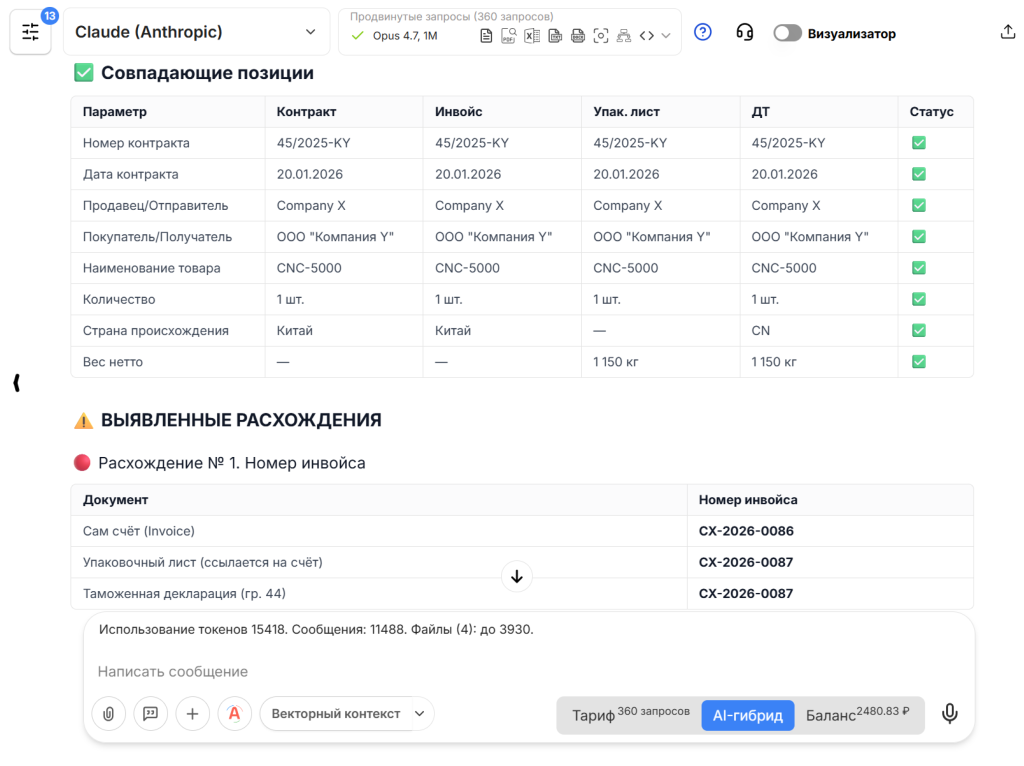Click the Количество row label
Screen dimensions: 1024x766
coord(119,300)
